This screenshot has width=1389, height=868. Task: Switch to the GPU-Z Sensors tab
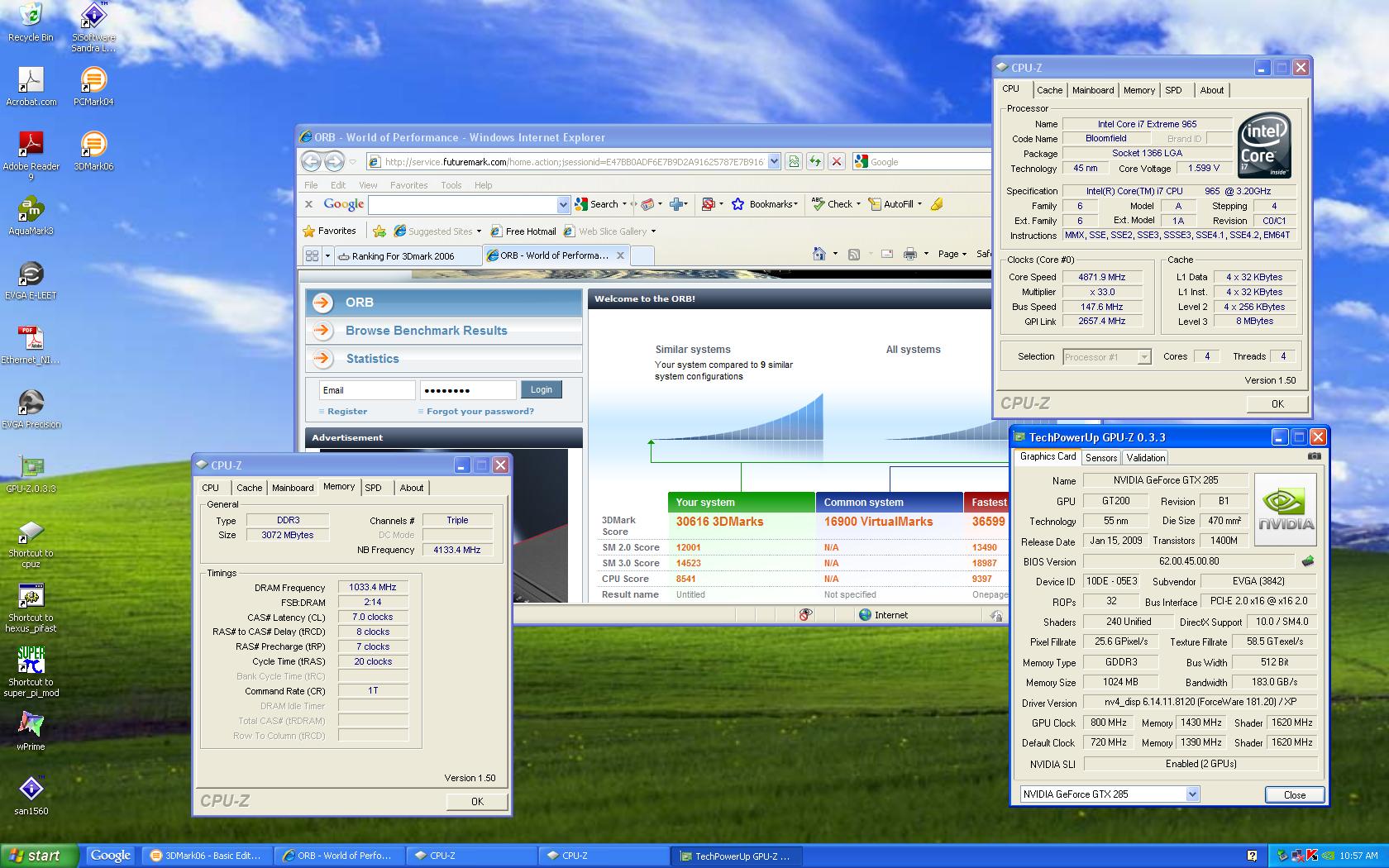click(1101, 457)
